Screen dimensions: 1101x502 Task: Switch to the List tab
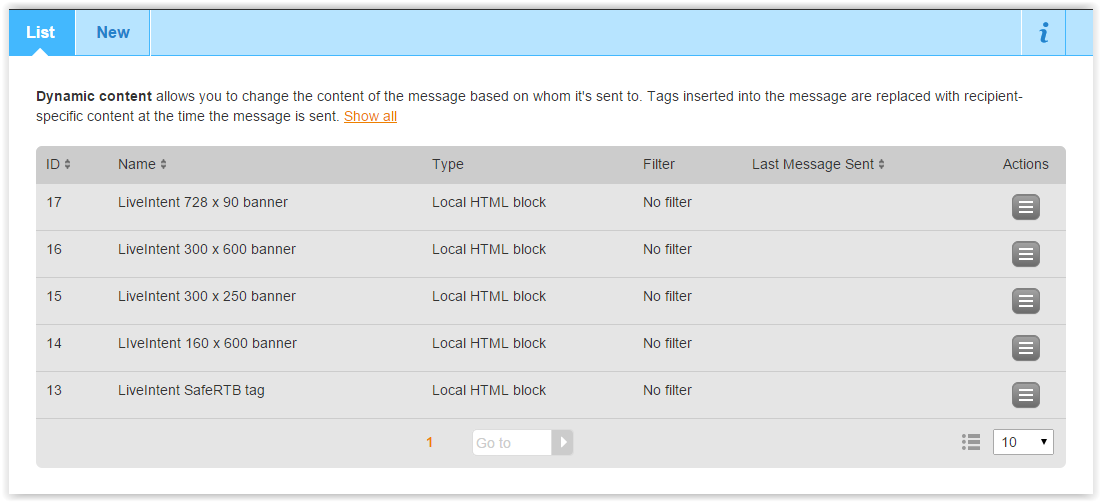tap(41, 33)
